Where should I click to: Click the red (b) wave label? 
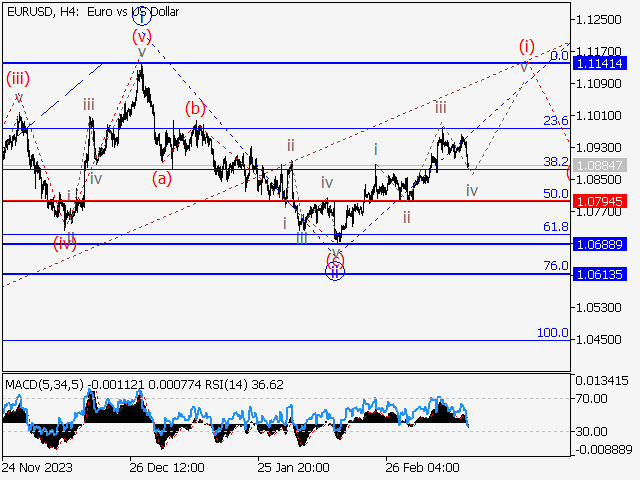(x=194, y=108)
